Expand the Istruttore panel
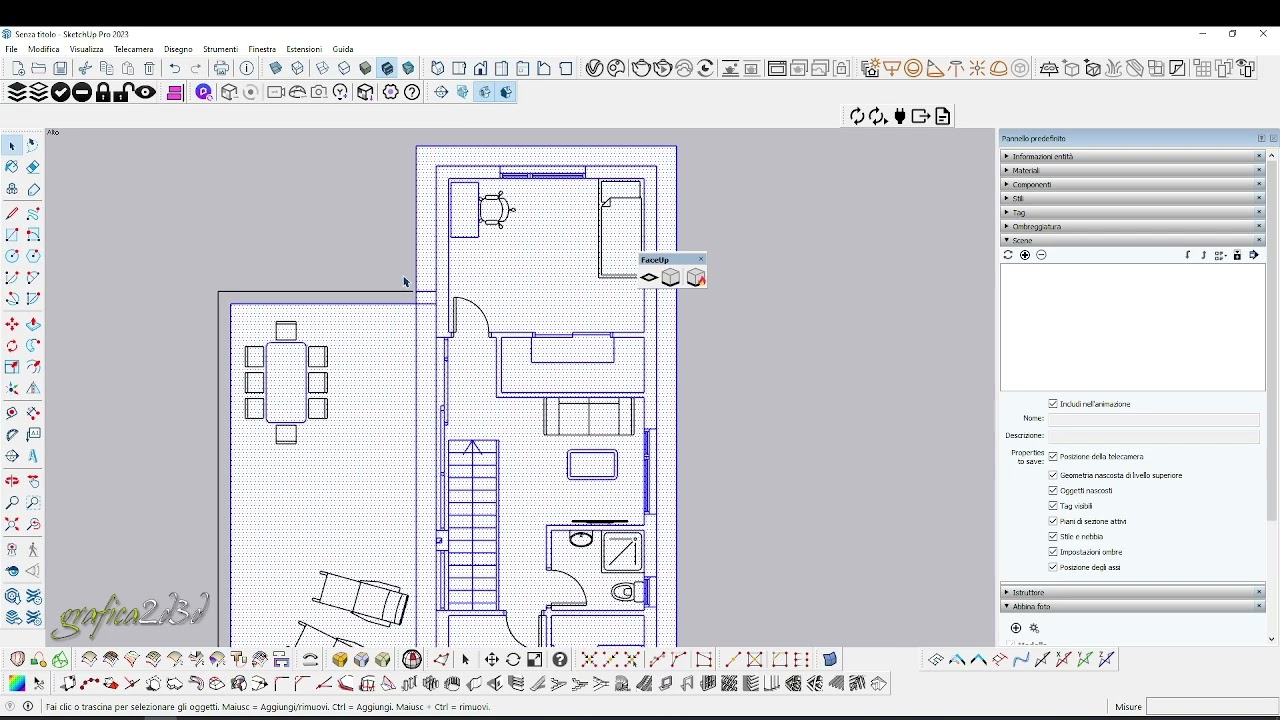1280x720 pixels. pyautogui.click(x=1133, y=592)
